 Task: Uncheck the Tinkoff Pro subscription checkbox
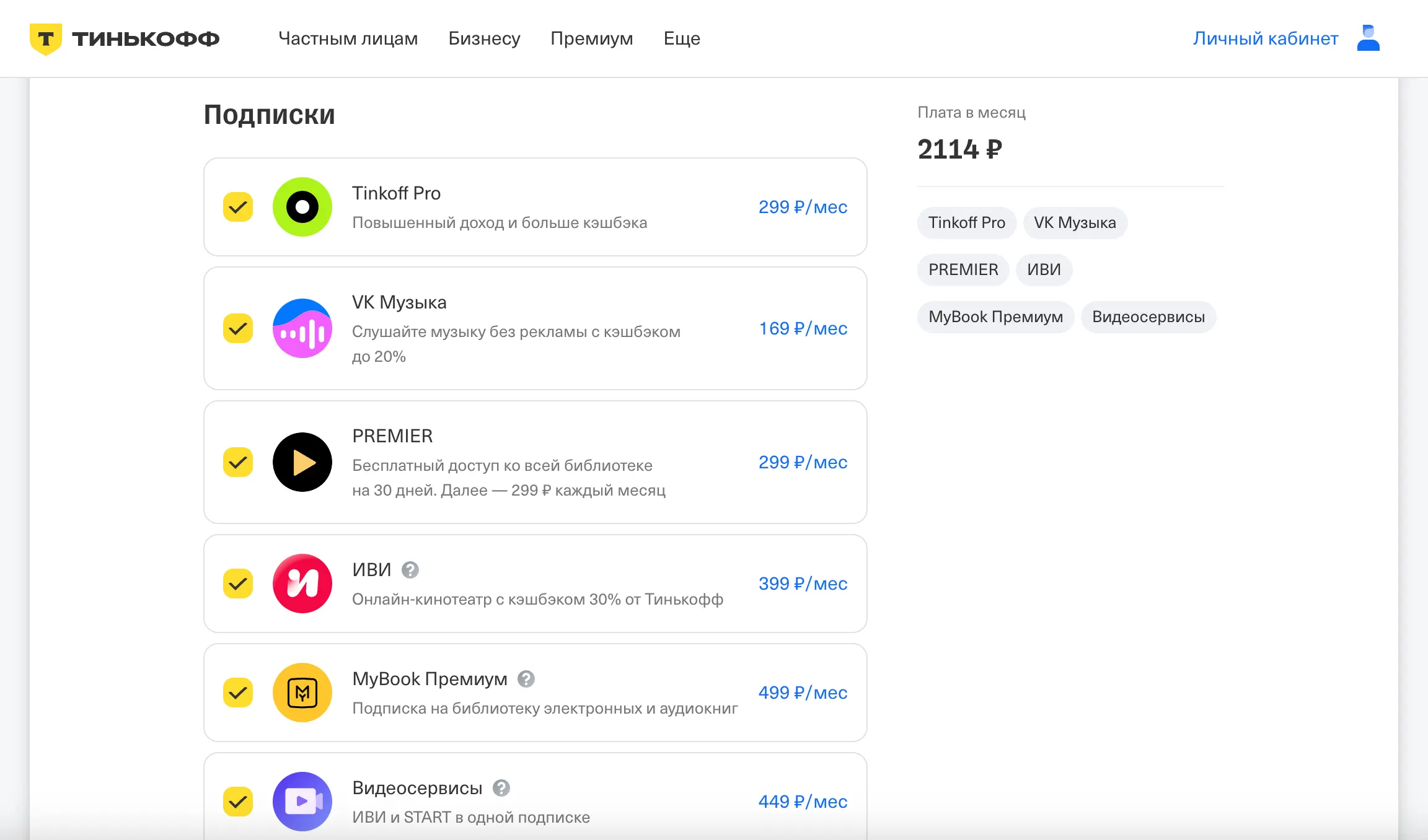tap(238, 207)
